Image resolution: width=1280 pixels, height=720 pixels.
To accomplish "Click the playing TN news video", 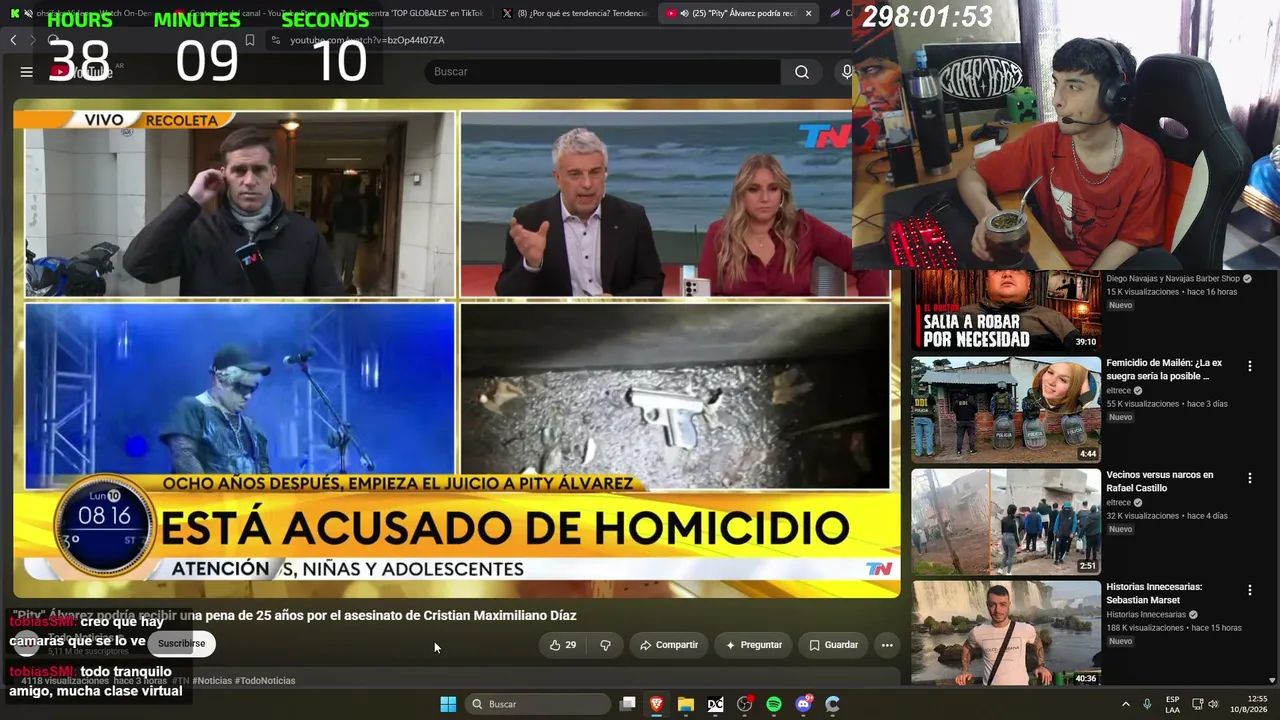I will tap(457, 348).
